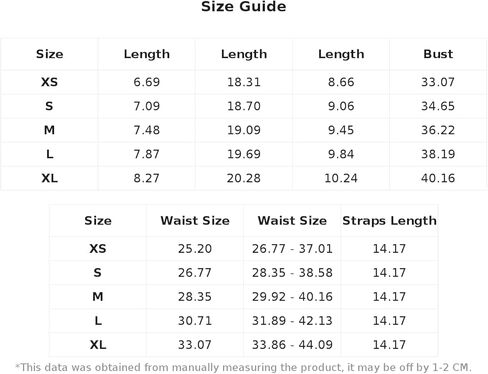Click the 18.31 length value

[x=244, y=82]
